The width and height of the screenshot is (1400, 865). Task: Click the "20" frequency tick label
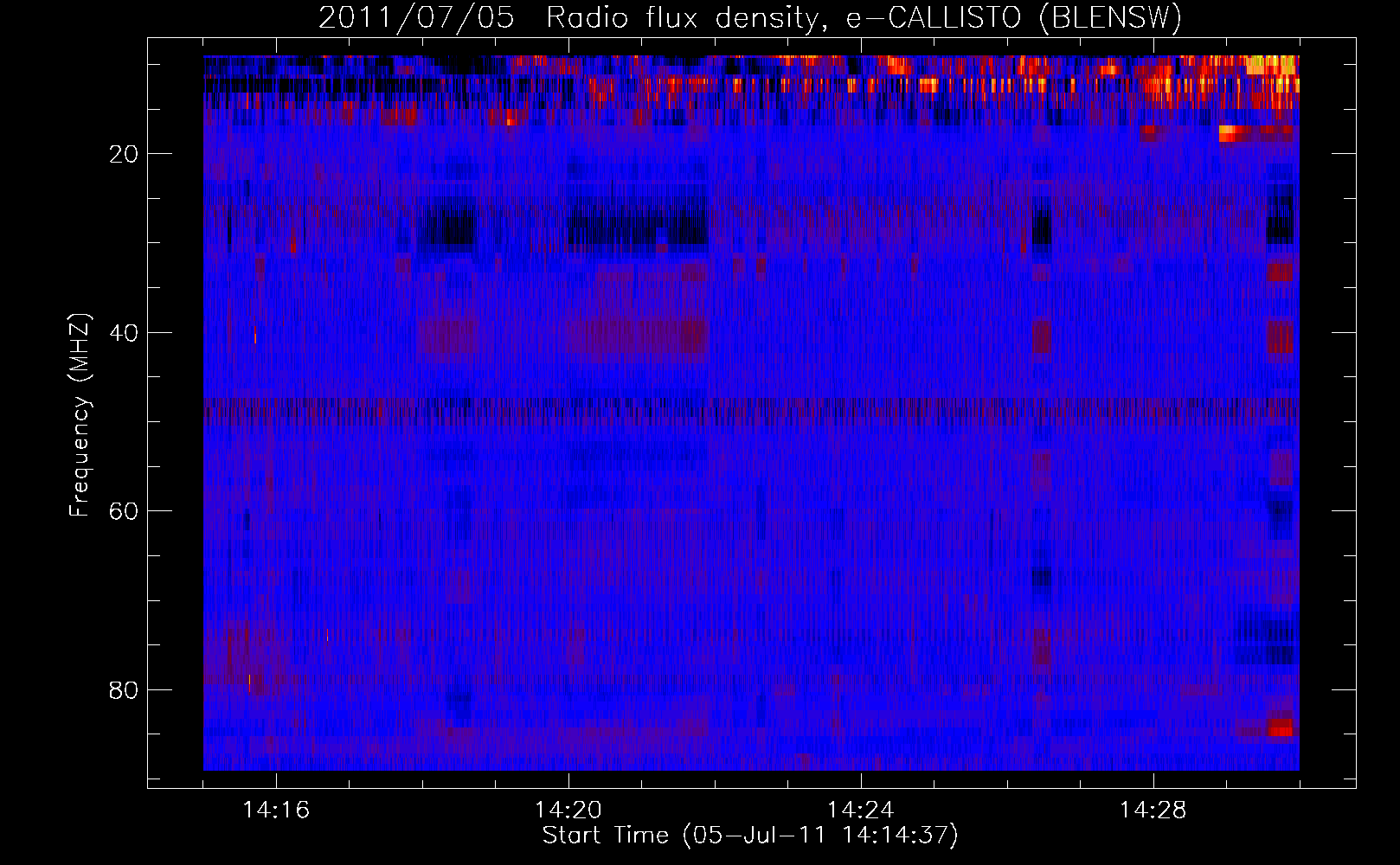[124, 154]
